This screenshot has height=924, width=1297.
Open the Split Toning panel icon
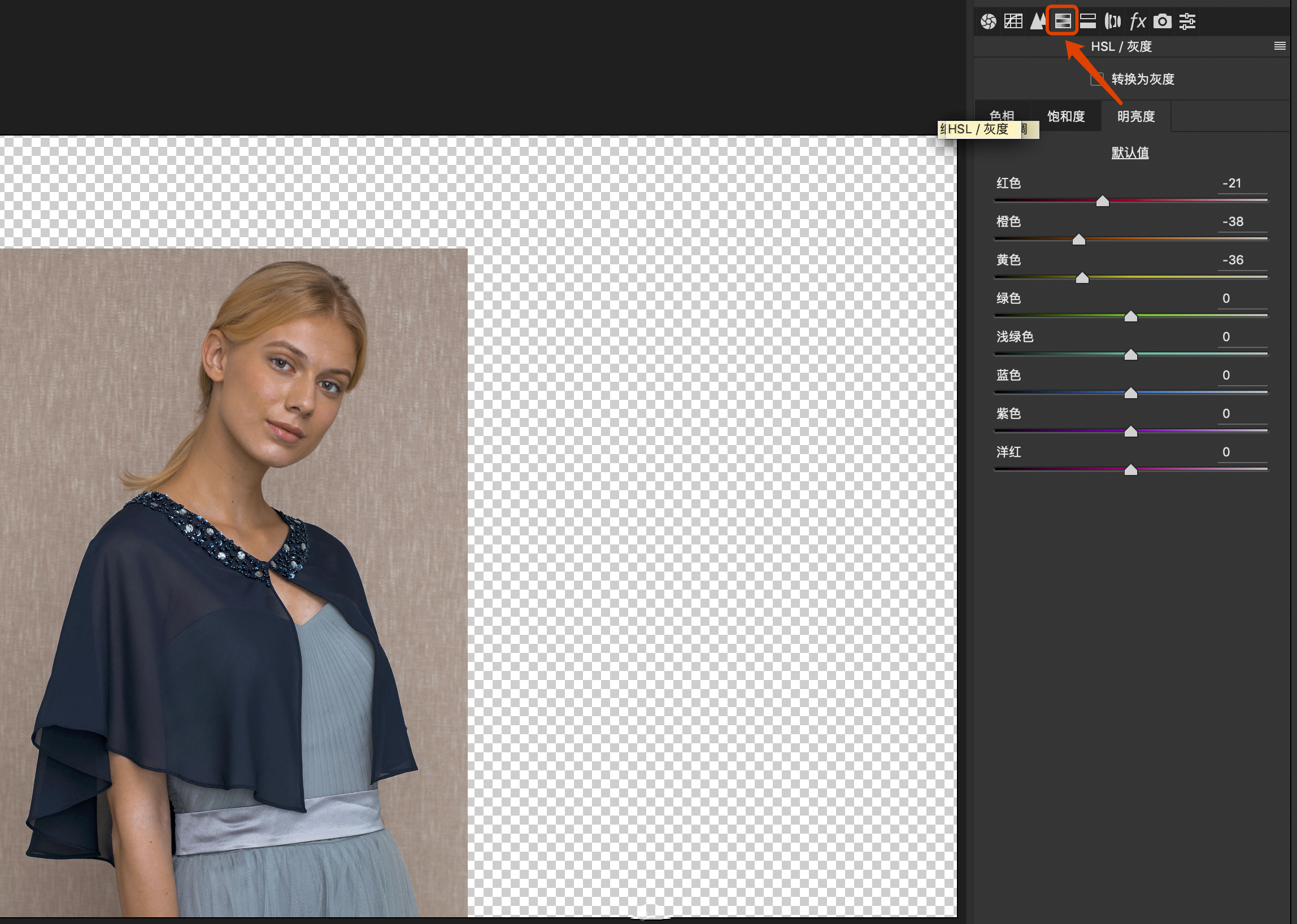click(x=1087, y=21)
